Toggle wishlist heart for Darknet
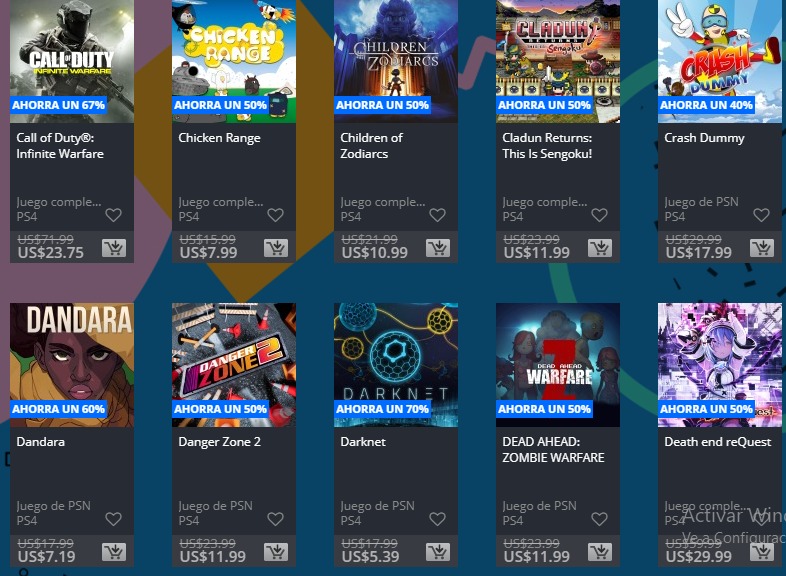The height and width of the screenshot is (576, 786). [x=437, y=519]
